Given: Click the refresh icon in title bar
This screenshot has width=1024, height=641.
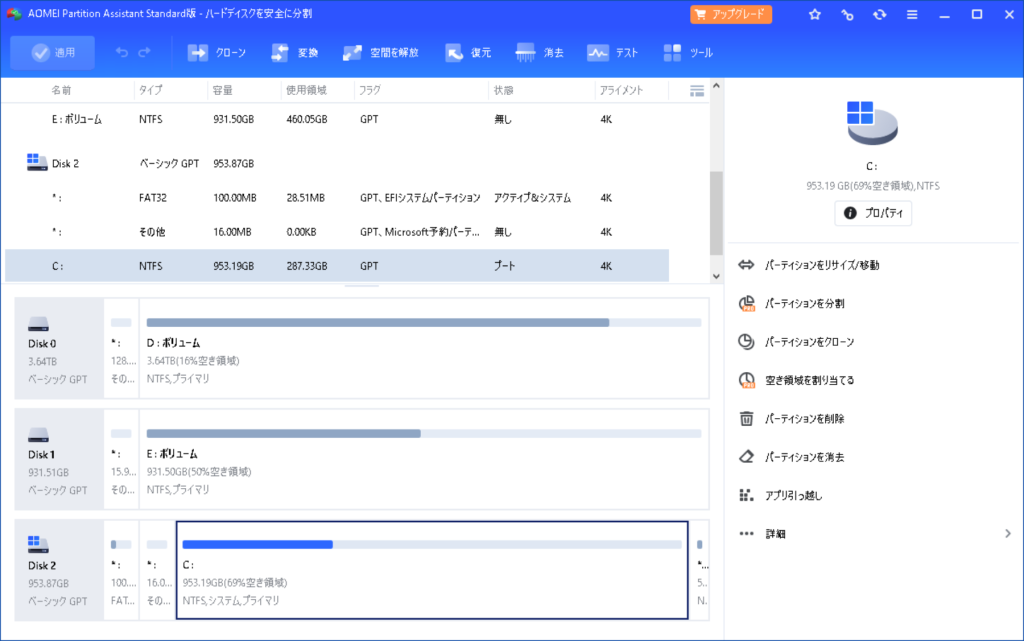Looking at the screenshot, I should tap(880, 14).
